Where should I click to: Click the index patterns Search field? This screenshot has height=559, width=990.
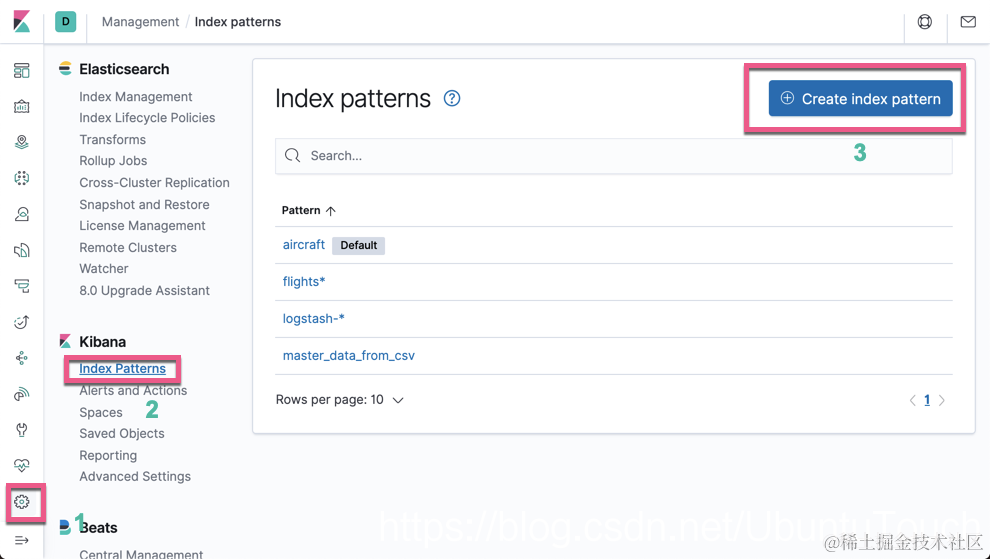pos(614,156)
